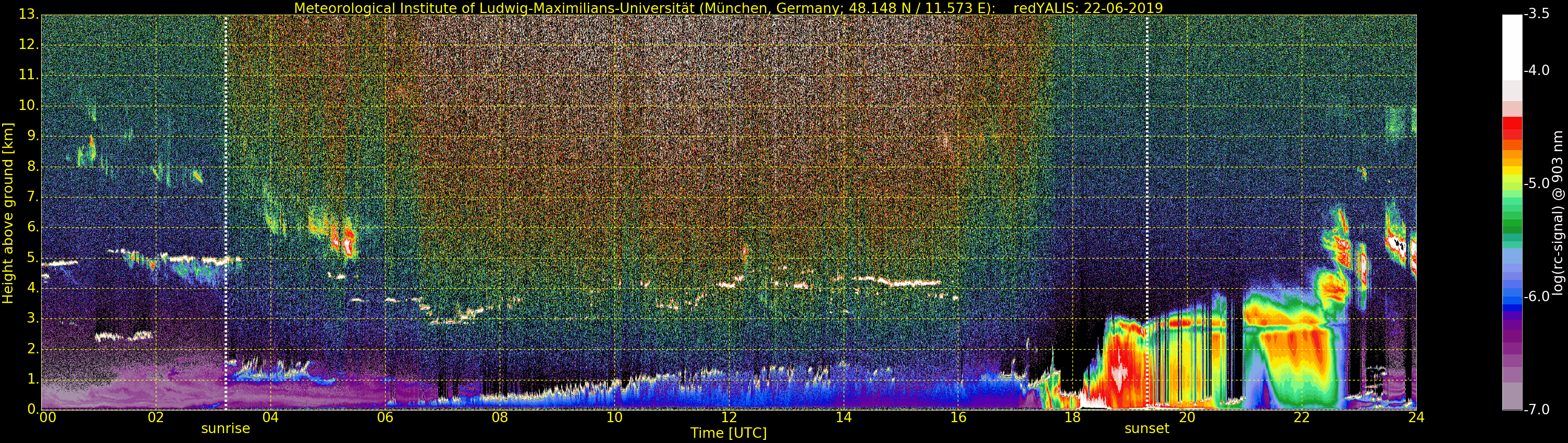The image size is (1568, 443).
Task: Click the red segment of the colorbar
Action: 1513,128
